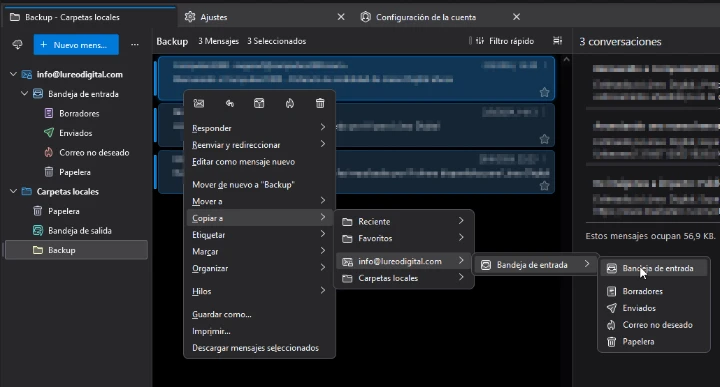
Task: Click the archive box icon in context menu
Action: tap(259, 103)
